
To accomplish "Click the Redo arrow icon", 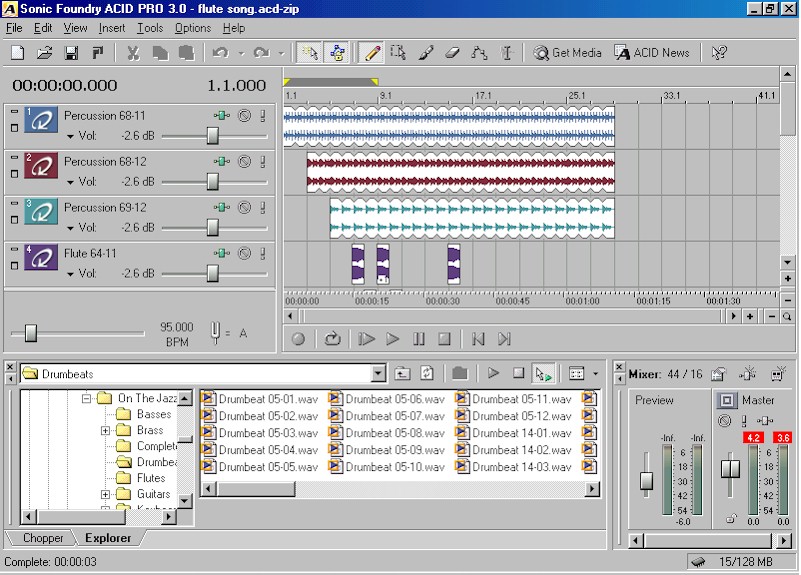I will [262, 53].
